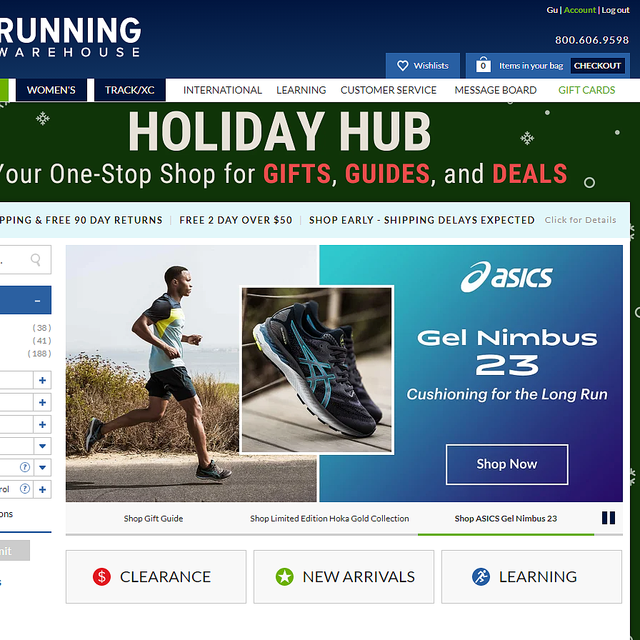The width and height of the screenshot is (640, 640).
Task: Click the phone number 800.606.9598
Action: [592, 40]
